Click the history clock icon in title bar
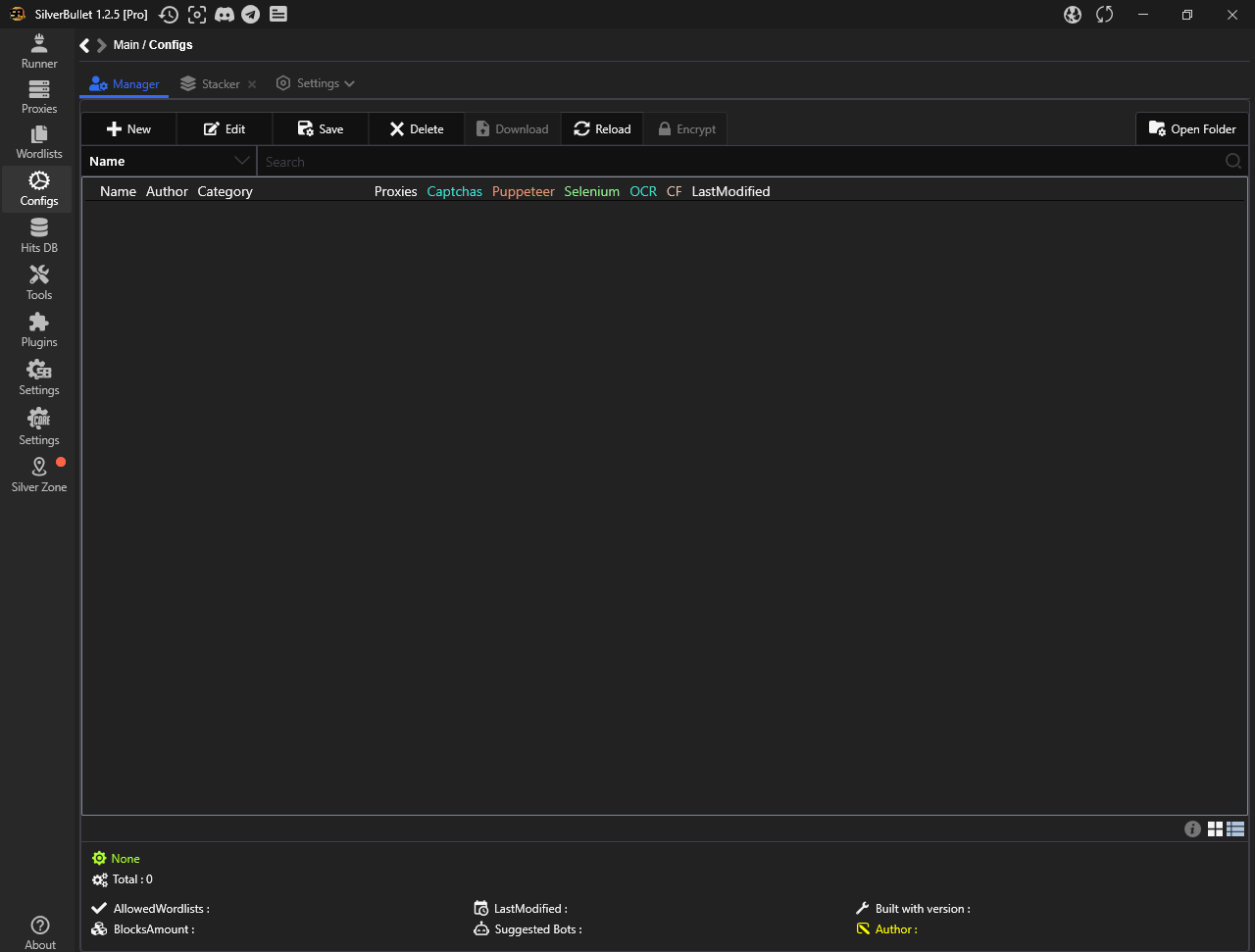The image size is (1255, 952). tap(169, 14)
